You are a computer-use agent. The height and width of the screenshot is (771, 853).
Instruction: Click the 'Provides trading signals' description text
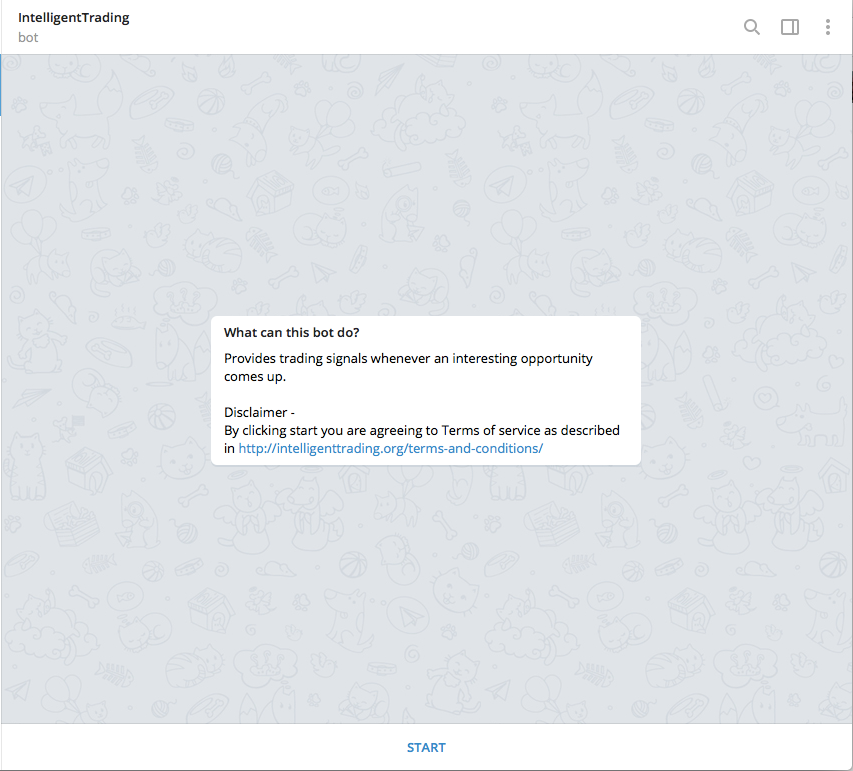tap(408, 367)
